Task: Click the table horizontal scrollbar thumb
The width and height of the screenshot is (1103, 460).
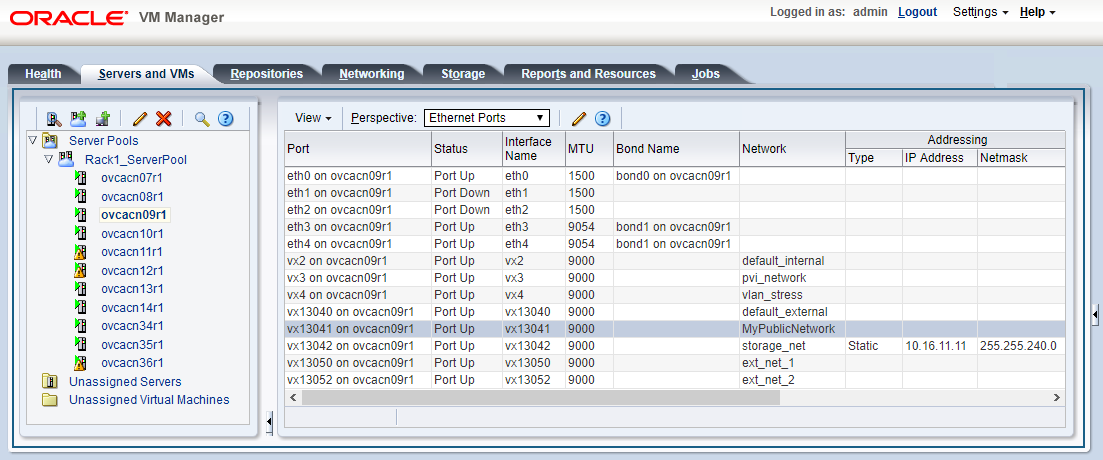Action: coord(541,397)
